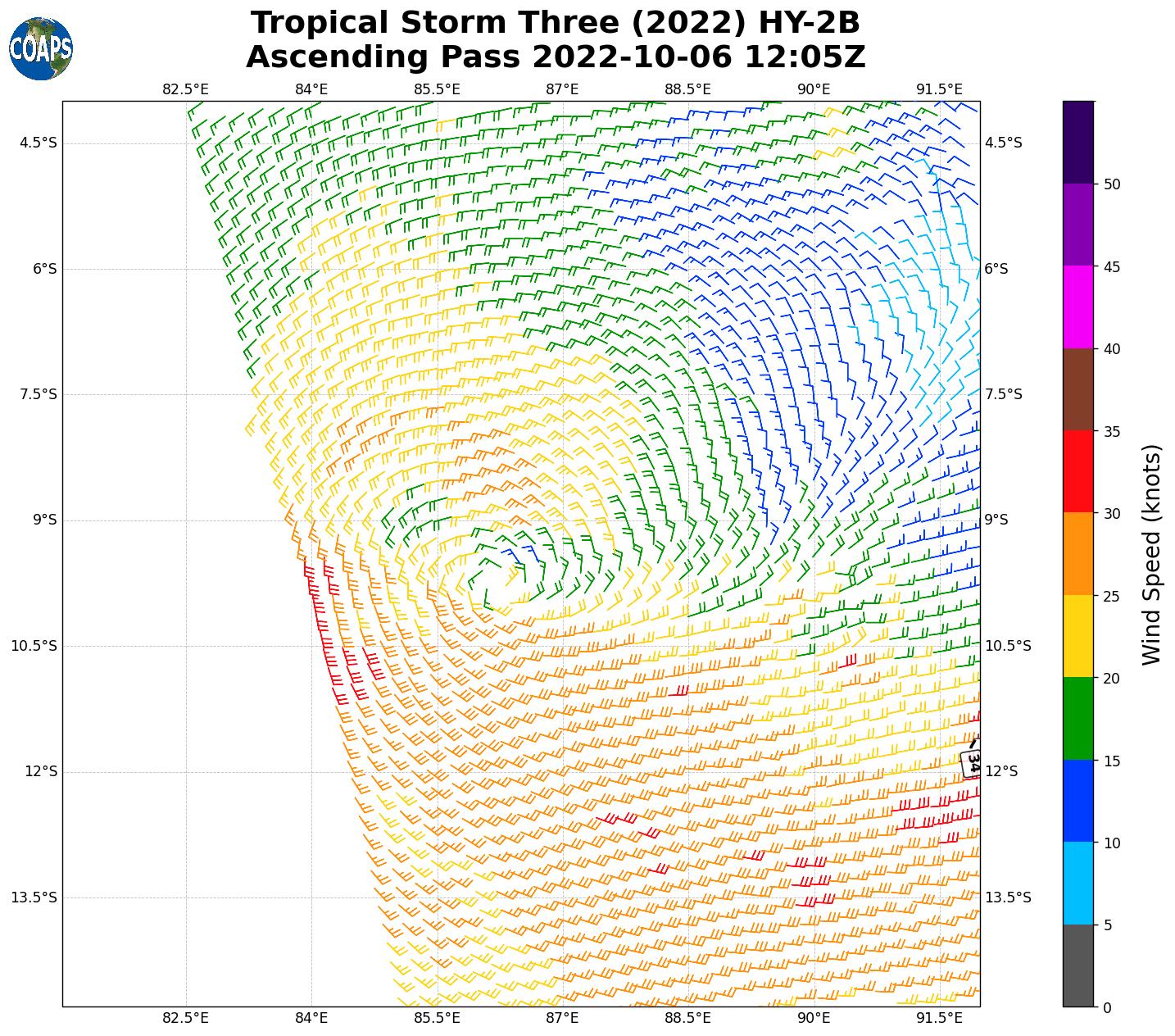Select the magenta 40–45 knot colorbar segment
Image resolution: width=1175 pixels, height=1036 pixels.
coord(1077,307)
